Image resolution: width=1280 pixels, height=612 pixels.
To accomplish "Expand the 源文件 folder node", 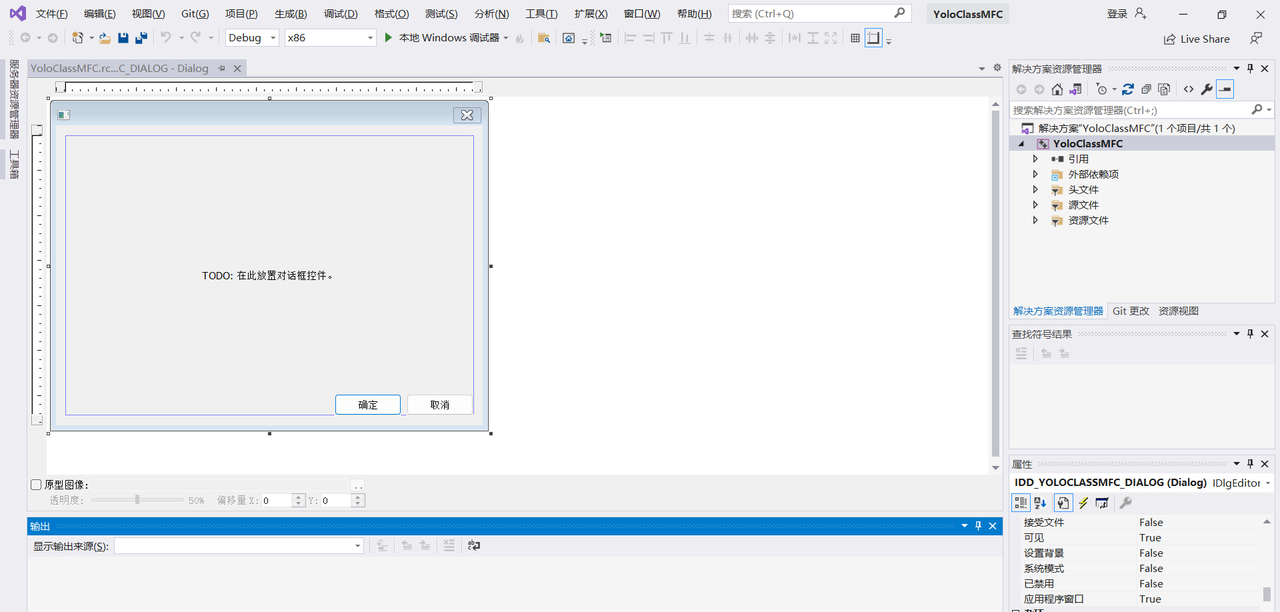I will [x=1036, y=205].
